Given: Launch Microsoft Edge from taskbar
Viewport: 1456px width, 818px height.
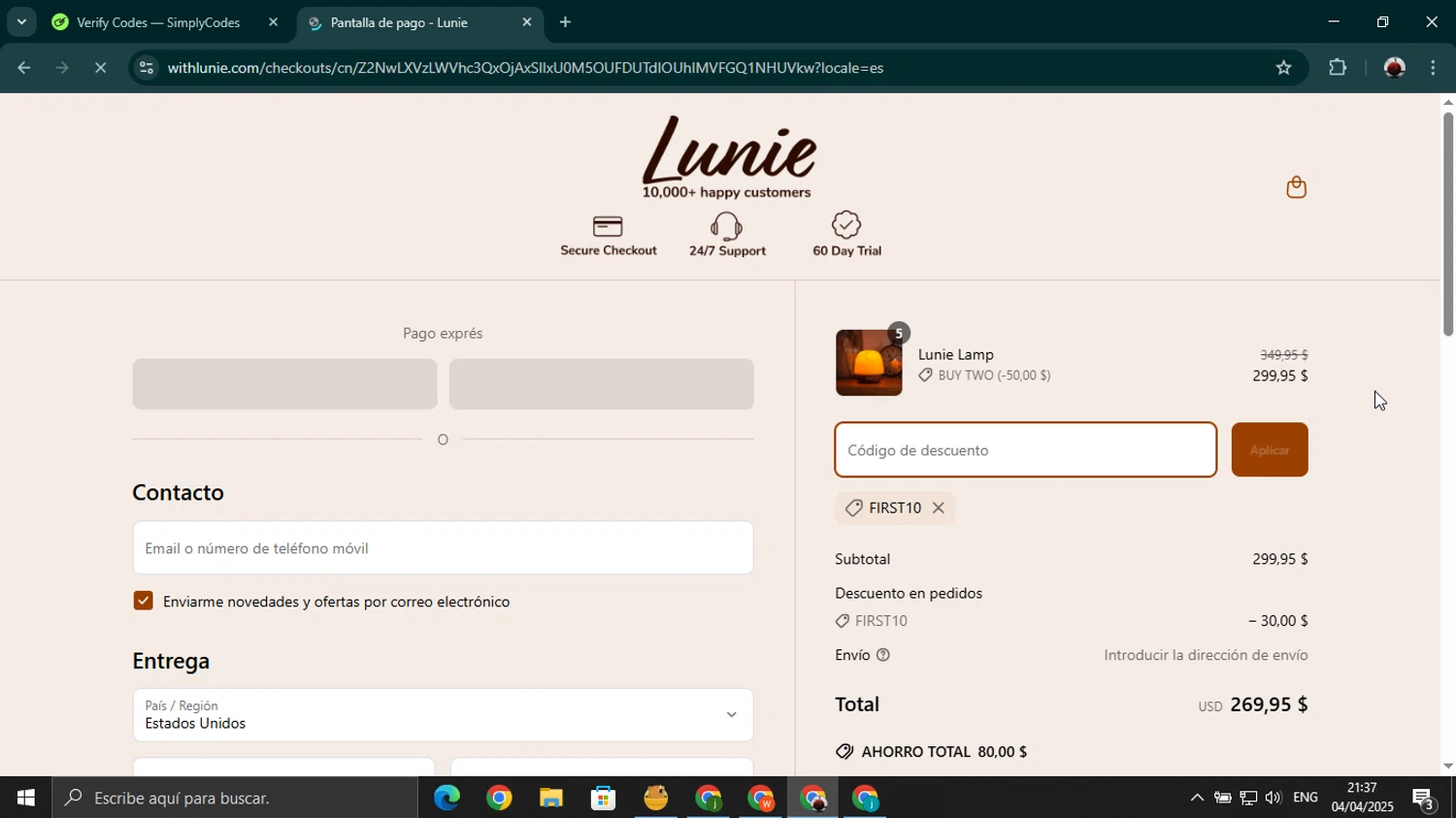Looking at the screenshot, I should [447, 798].
